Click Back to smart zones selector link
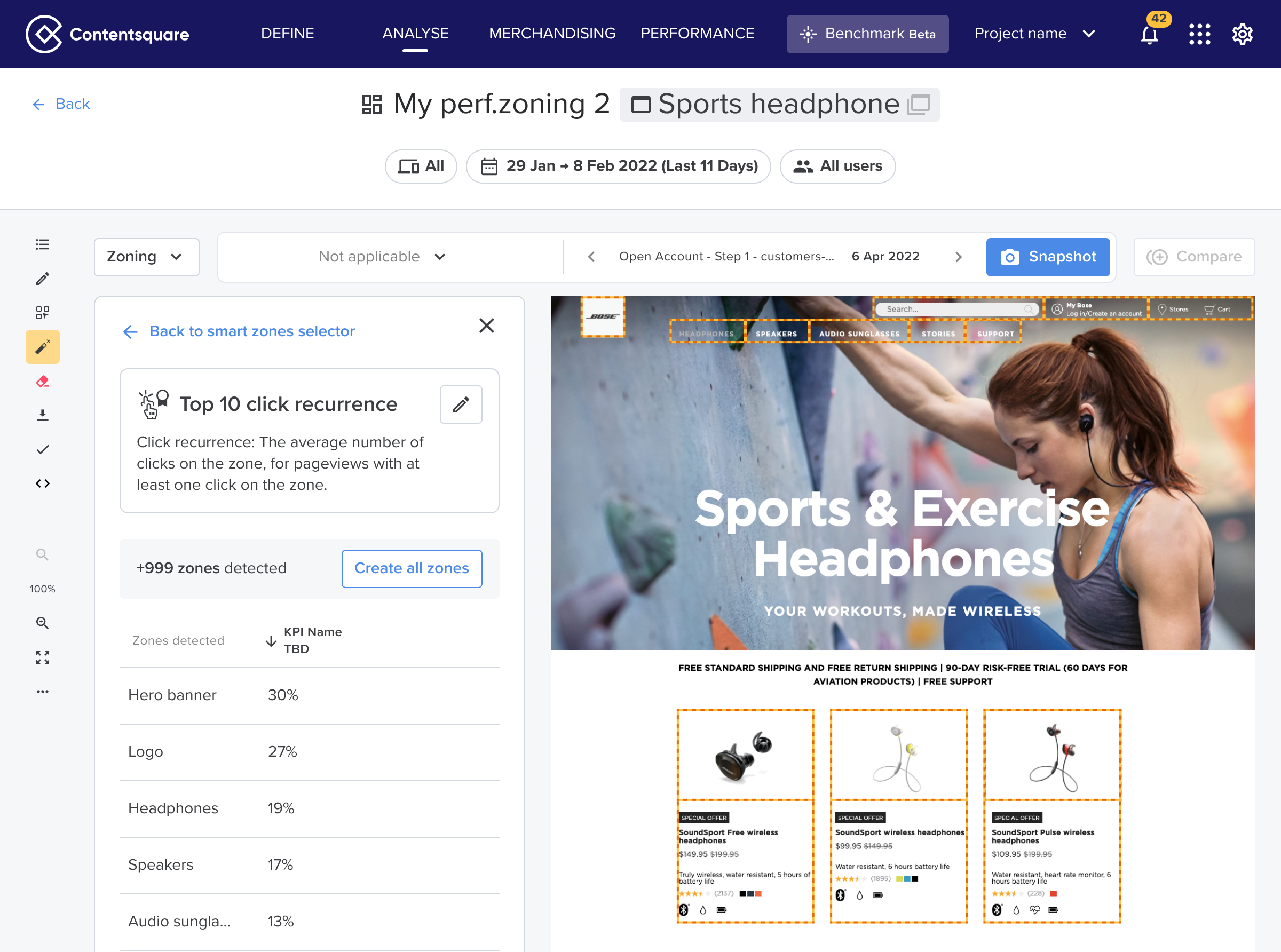 pos(252,331)
